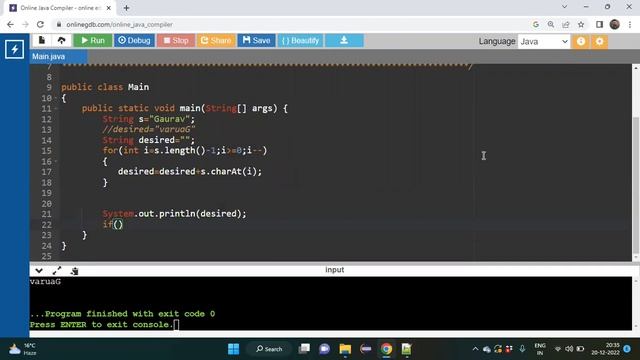Fold the for-loop block at line 16
Image resolution: width=640 pixels, height=360 pixels.
coord(56,162)
